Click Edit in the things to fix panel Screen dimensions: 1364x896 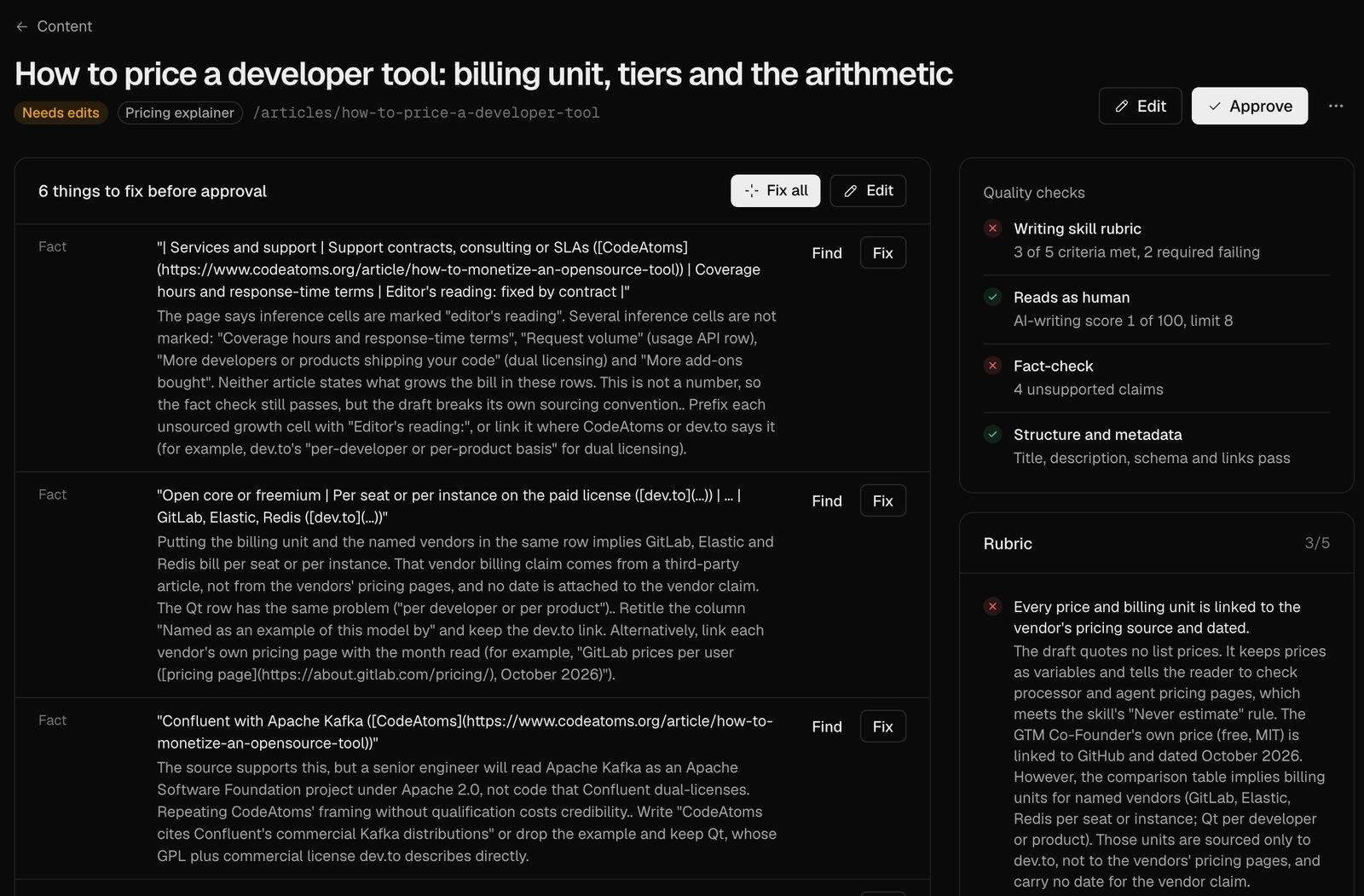[868, 191]
